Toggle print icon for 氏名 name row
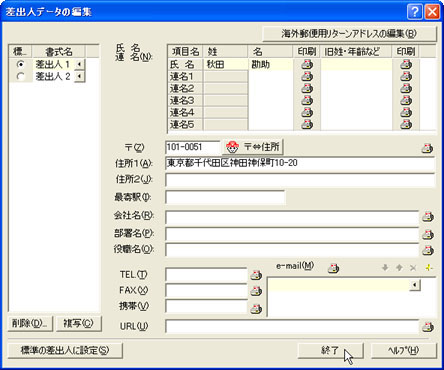This screenshot has width=444, height=370. pyautogui.click(x=307, y=64)
